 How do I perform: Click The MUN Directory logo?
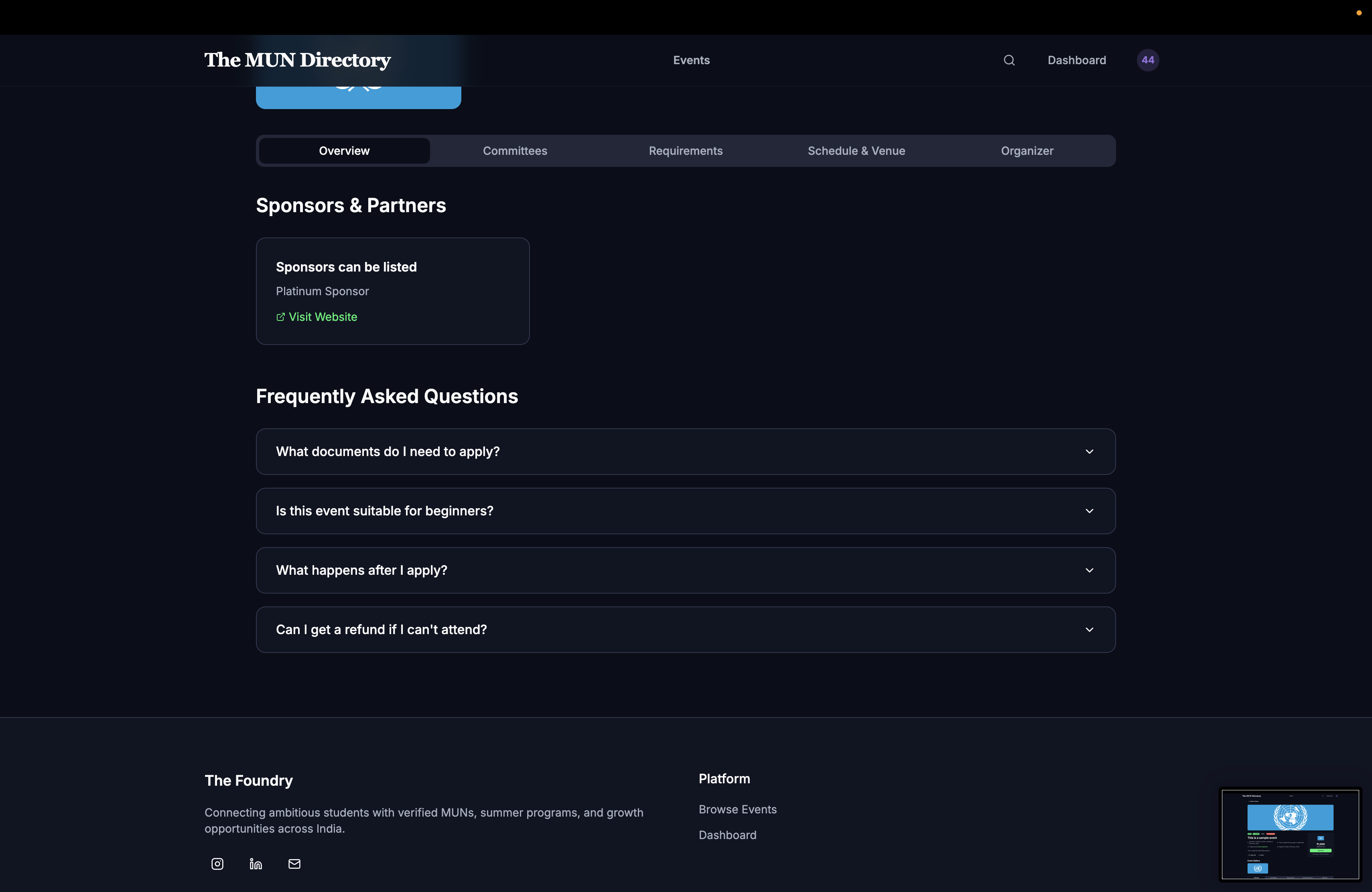coord(297,60)
